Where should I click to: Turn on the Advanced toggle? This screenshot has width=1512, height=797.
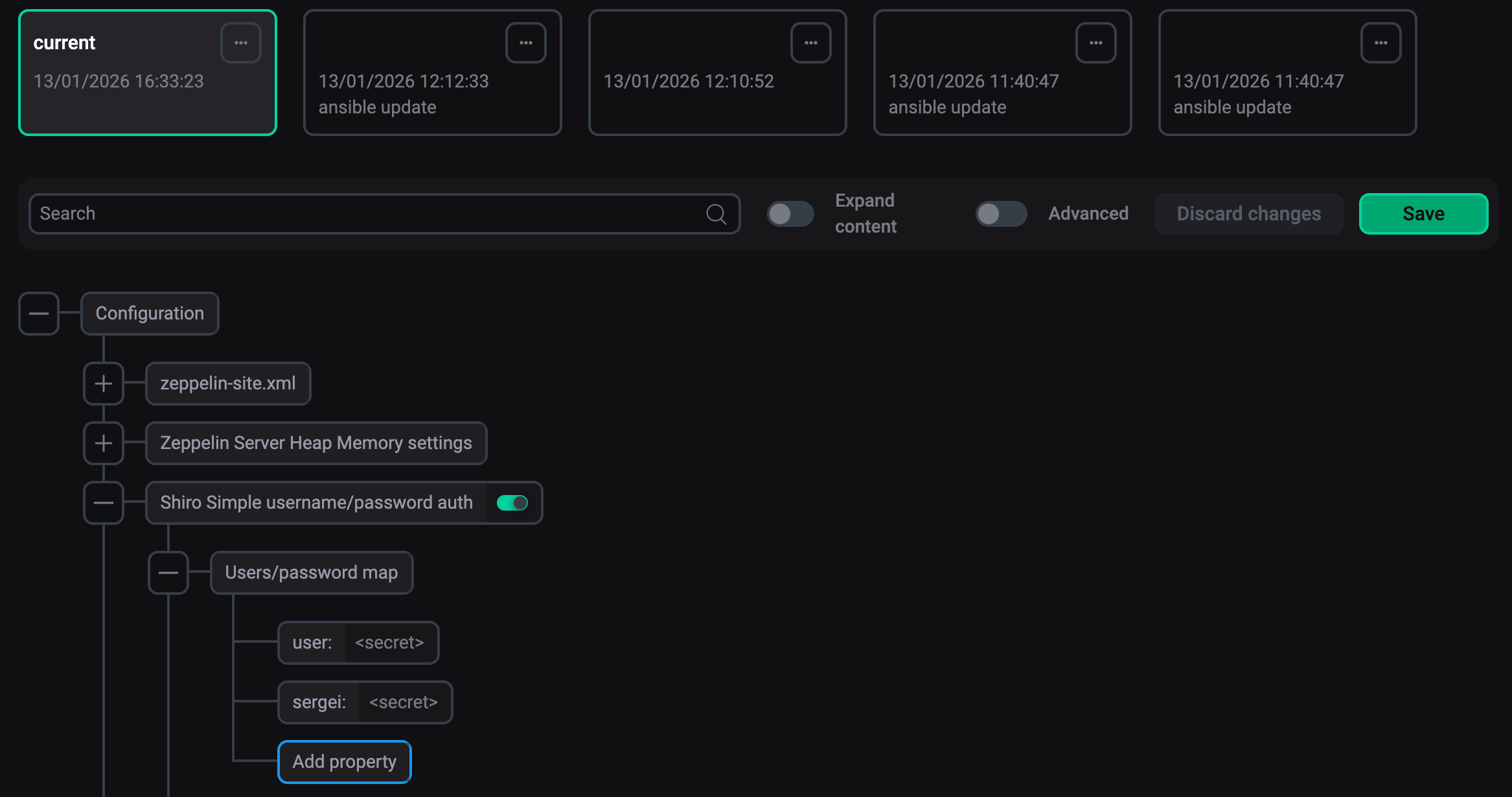coord(1000,213)
